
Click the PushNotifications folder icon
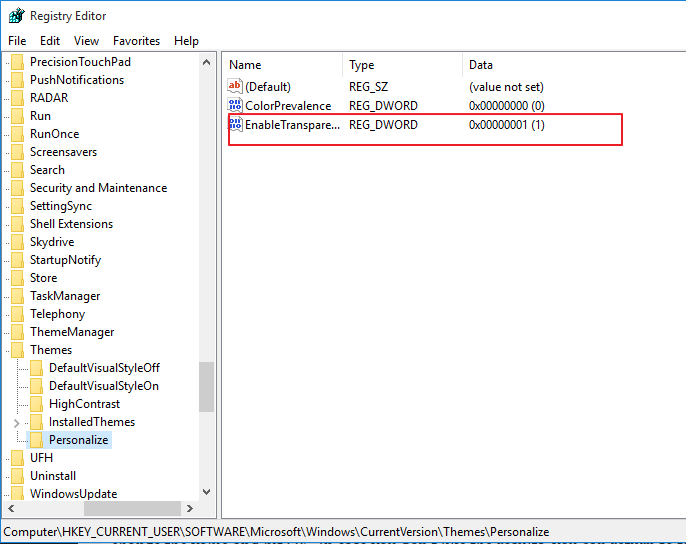(18, 80)
